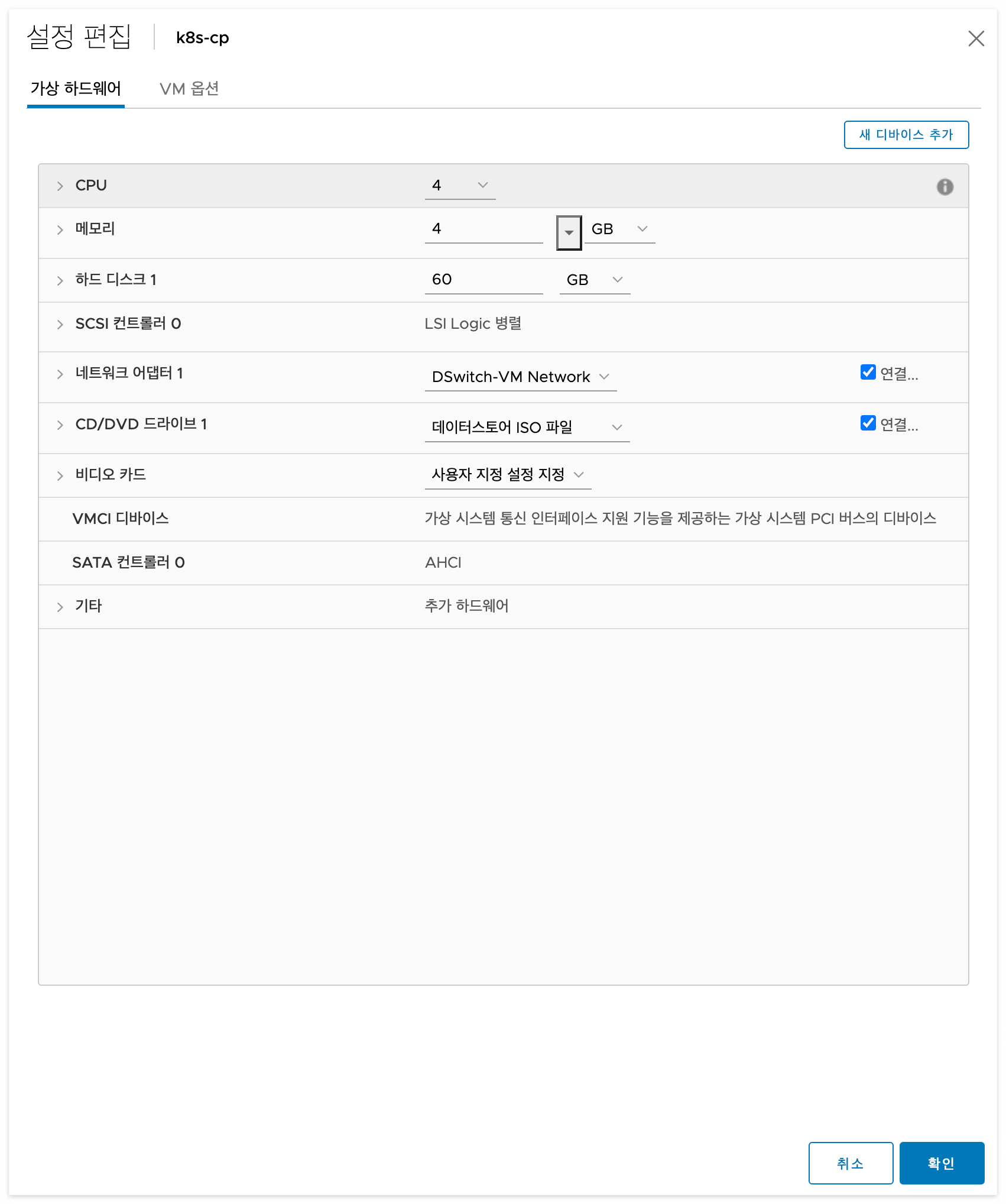This screenshot has width=1006, height=1204.
Task: Close the 설정 편집 dialog with X
Action: tap(976, 38)
